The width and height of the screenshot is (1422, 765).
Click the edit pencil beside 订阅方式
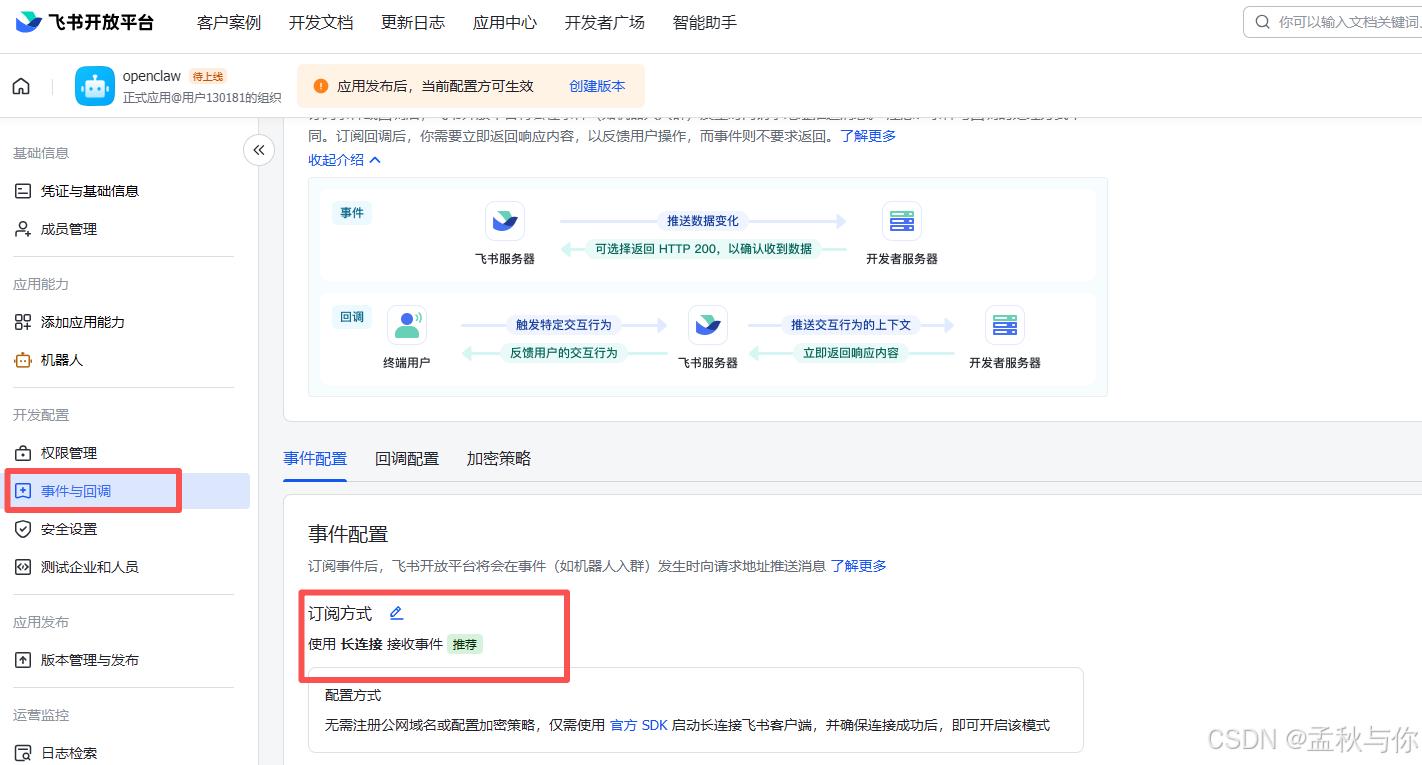click(x=396, y=612)
